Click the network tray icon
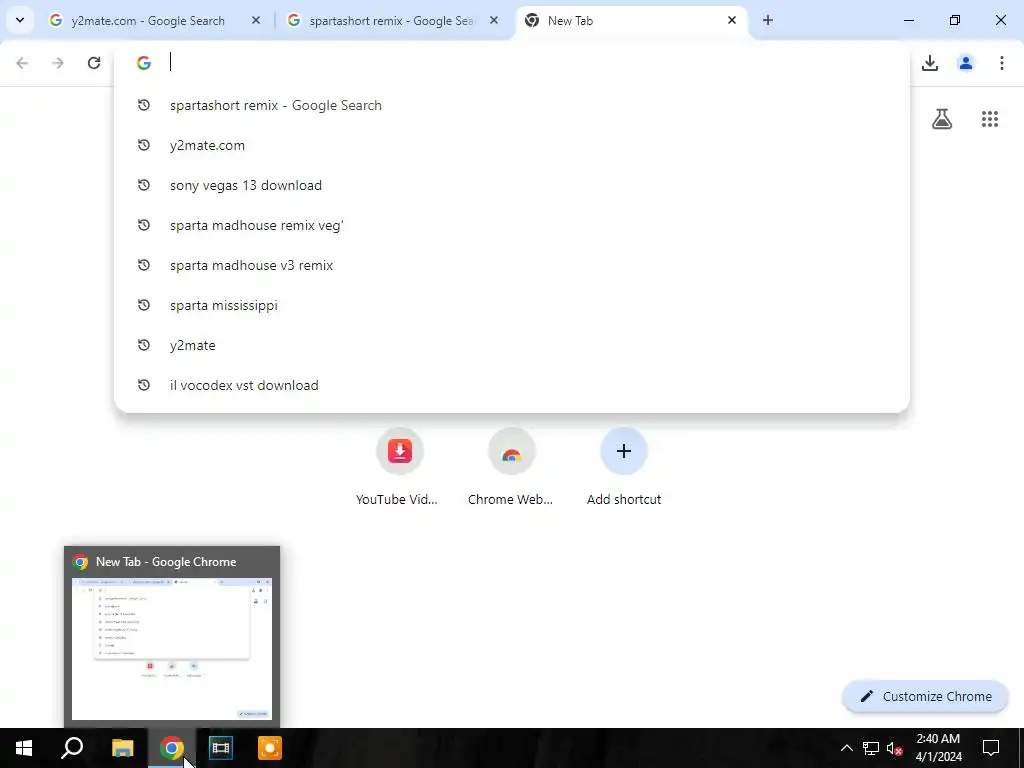Screen dimensions: 1024x768 click(871, 748)
